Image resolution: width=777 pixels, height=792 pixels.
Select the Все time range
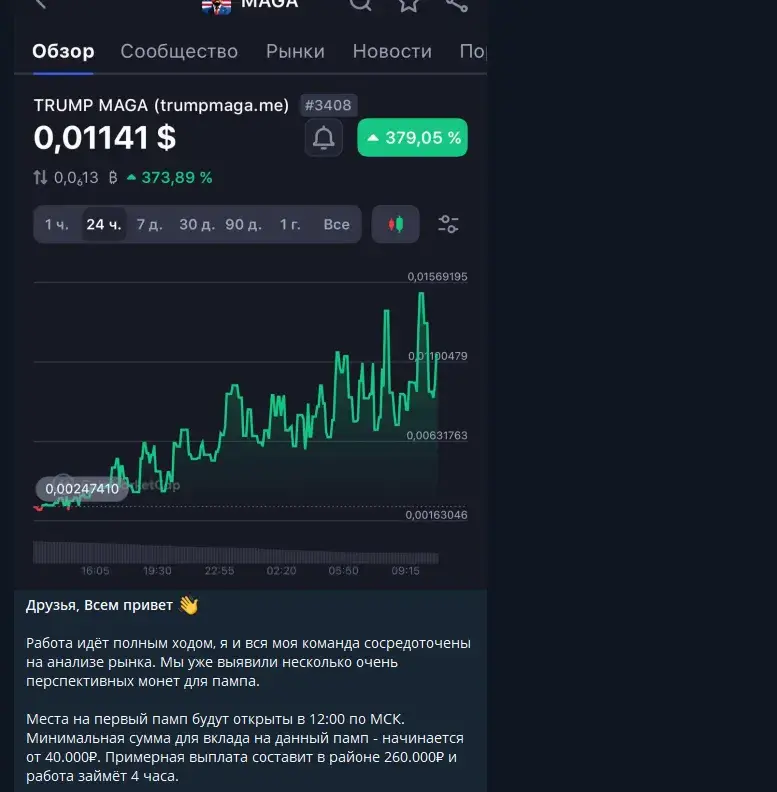(x=336, y=224)
